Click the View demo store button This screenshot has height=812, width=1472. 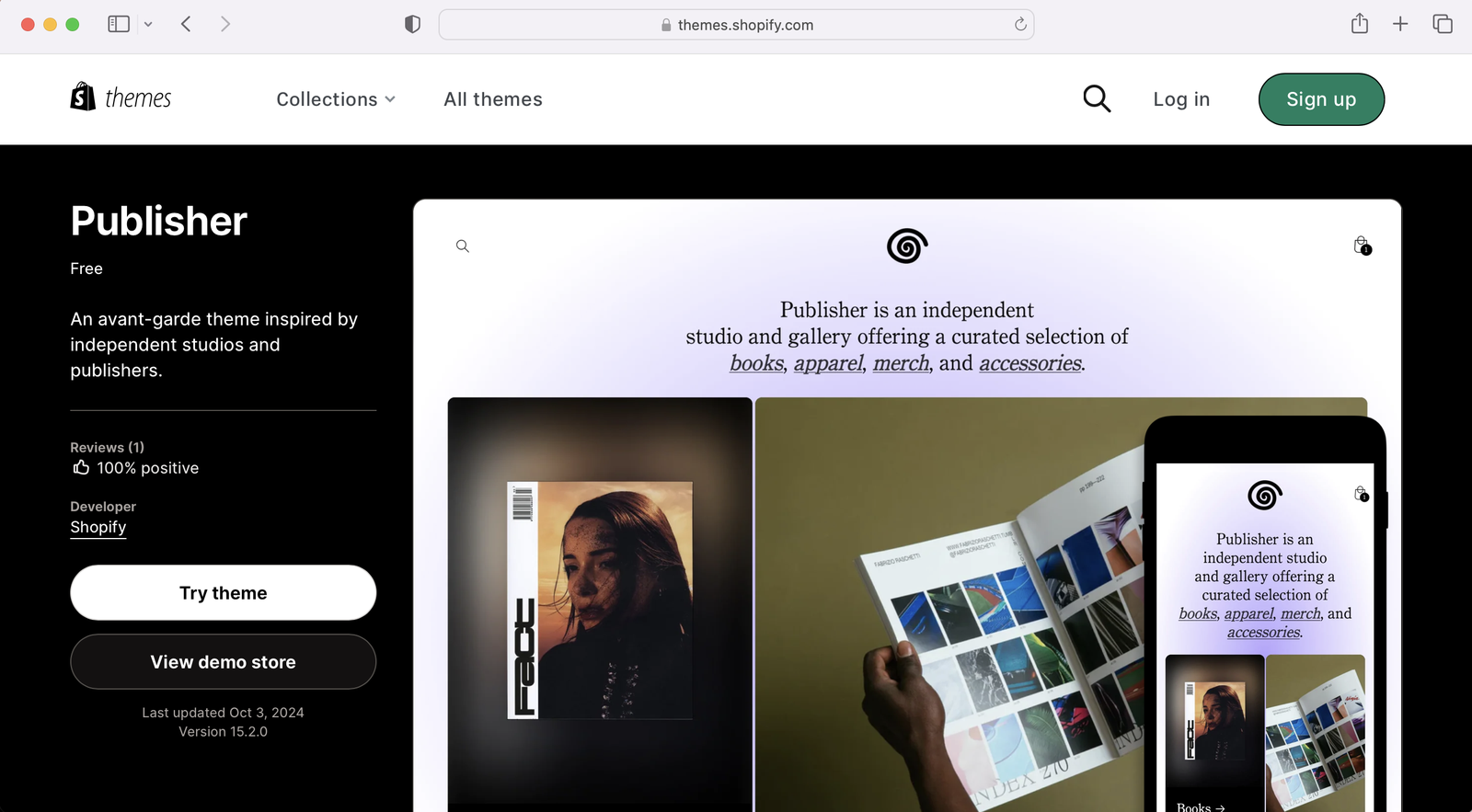click(x=224, y=662)
